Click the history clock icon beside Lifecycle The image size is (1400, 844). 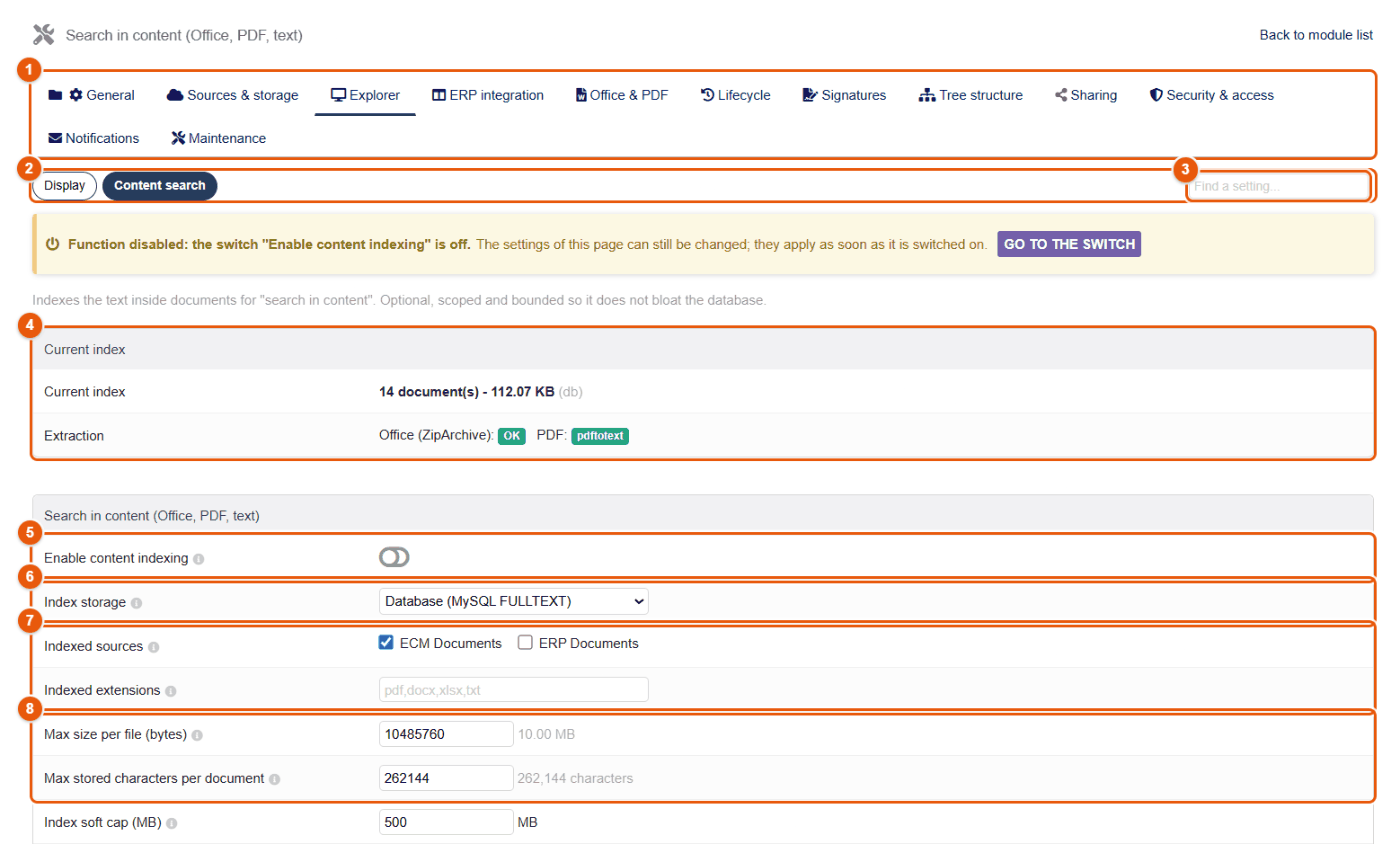click(708, 95)
